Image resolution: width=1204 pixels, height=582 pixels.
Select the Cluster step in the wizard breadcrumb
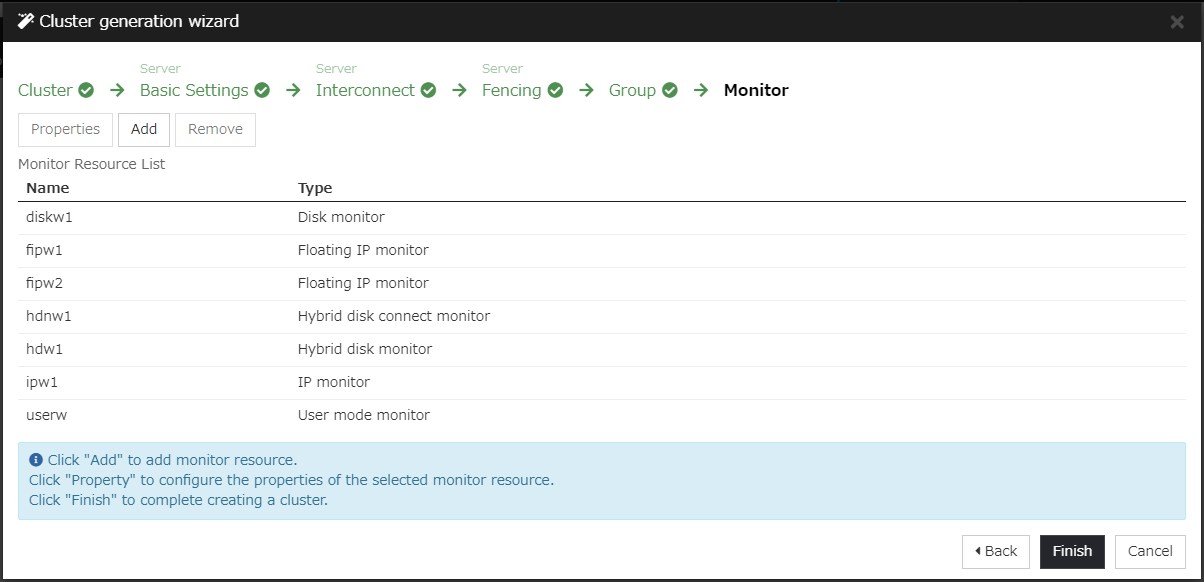pyautogui.click(x=45, y=89)
